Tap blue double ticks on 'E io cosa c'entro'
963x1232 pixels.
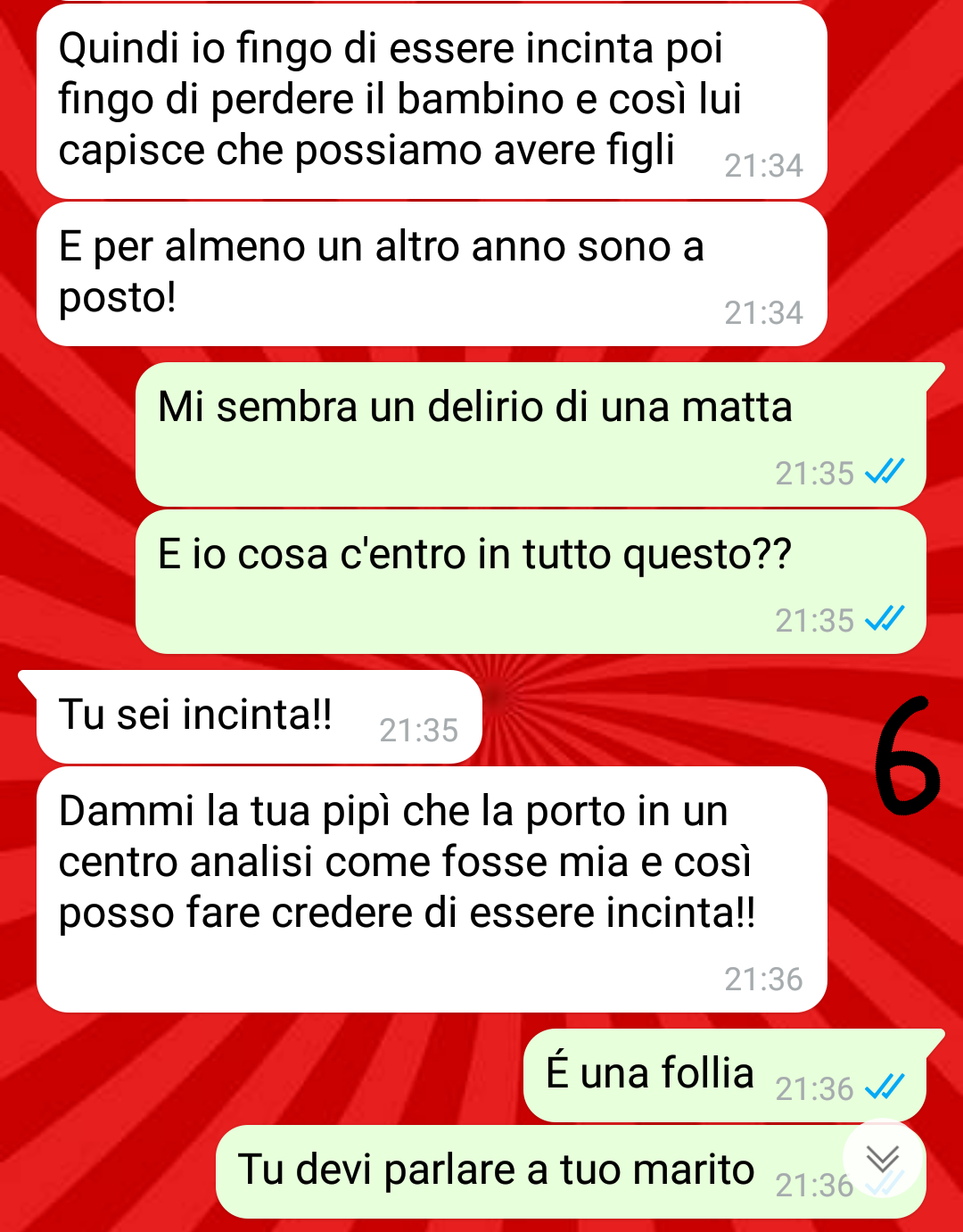pyautogui.click(x=885, y=618)
